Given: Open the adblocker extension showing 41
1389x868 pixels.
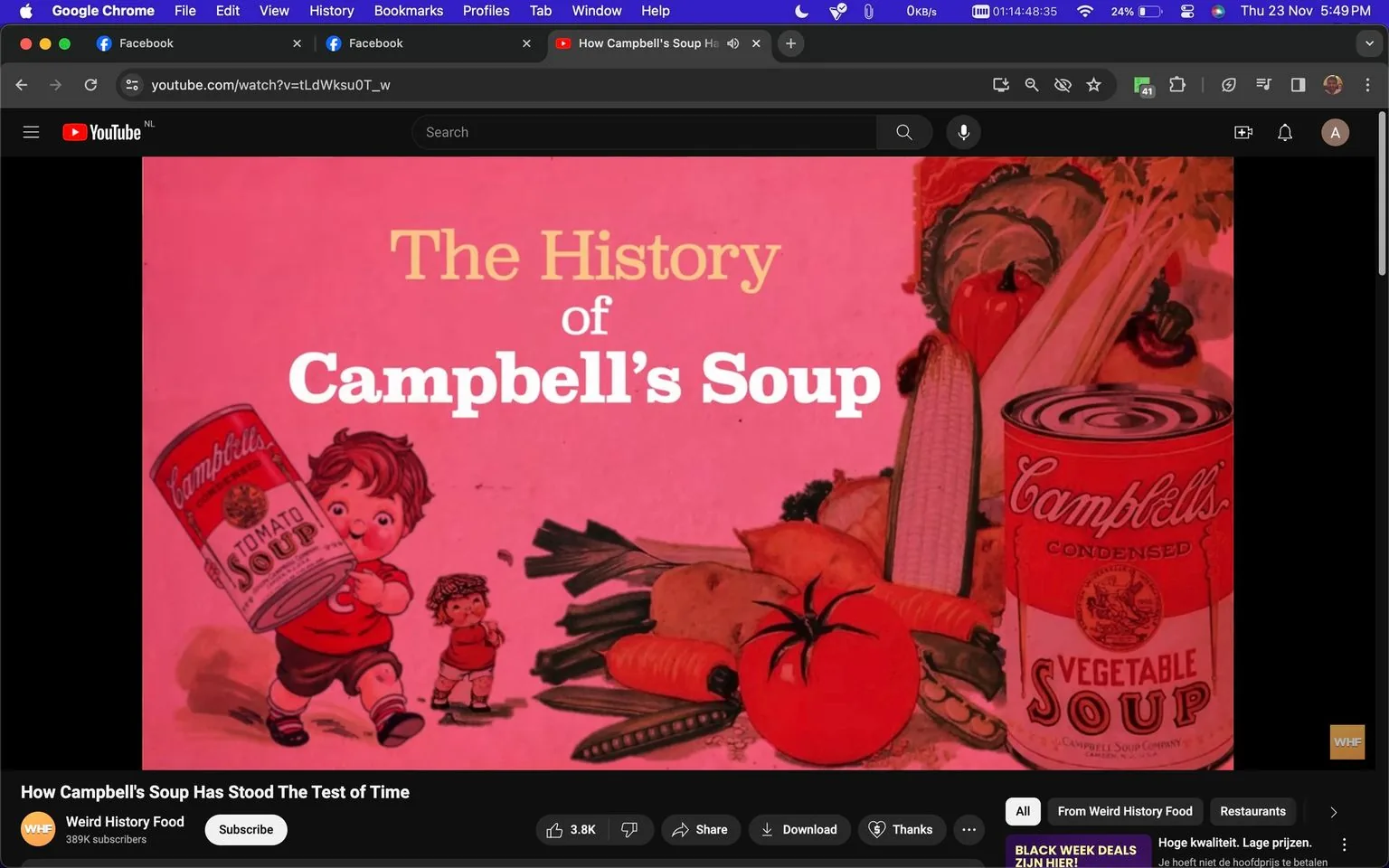Looking at the screenshot, I should (1142, 84).
